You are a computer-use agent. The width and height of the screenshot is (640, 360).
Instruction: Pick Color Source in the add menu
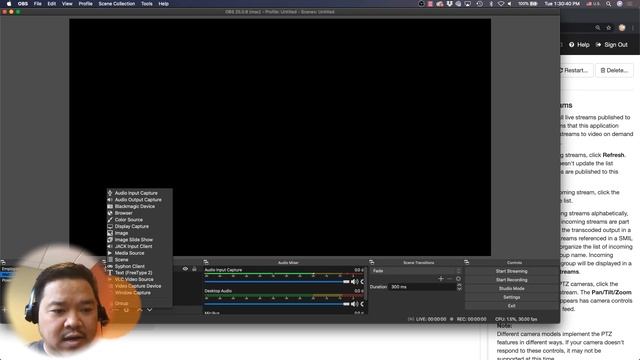pyautogui.click(x=139, y=220)
